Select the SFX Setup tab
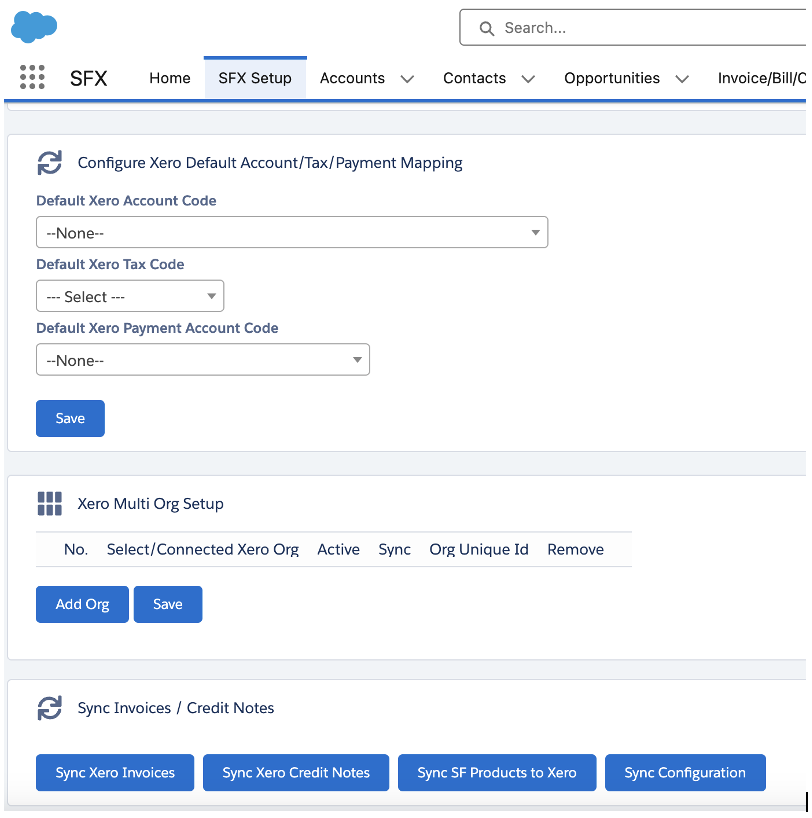This screenshot has height=818, width=812. pyautogui.click(x=255, y=78)
